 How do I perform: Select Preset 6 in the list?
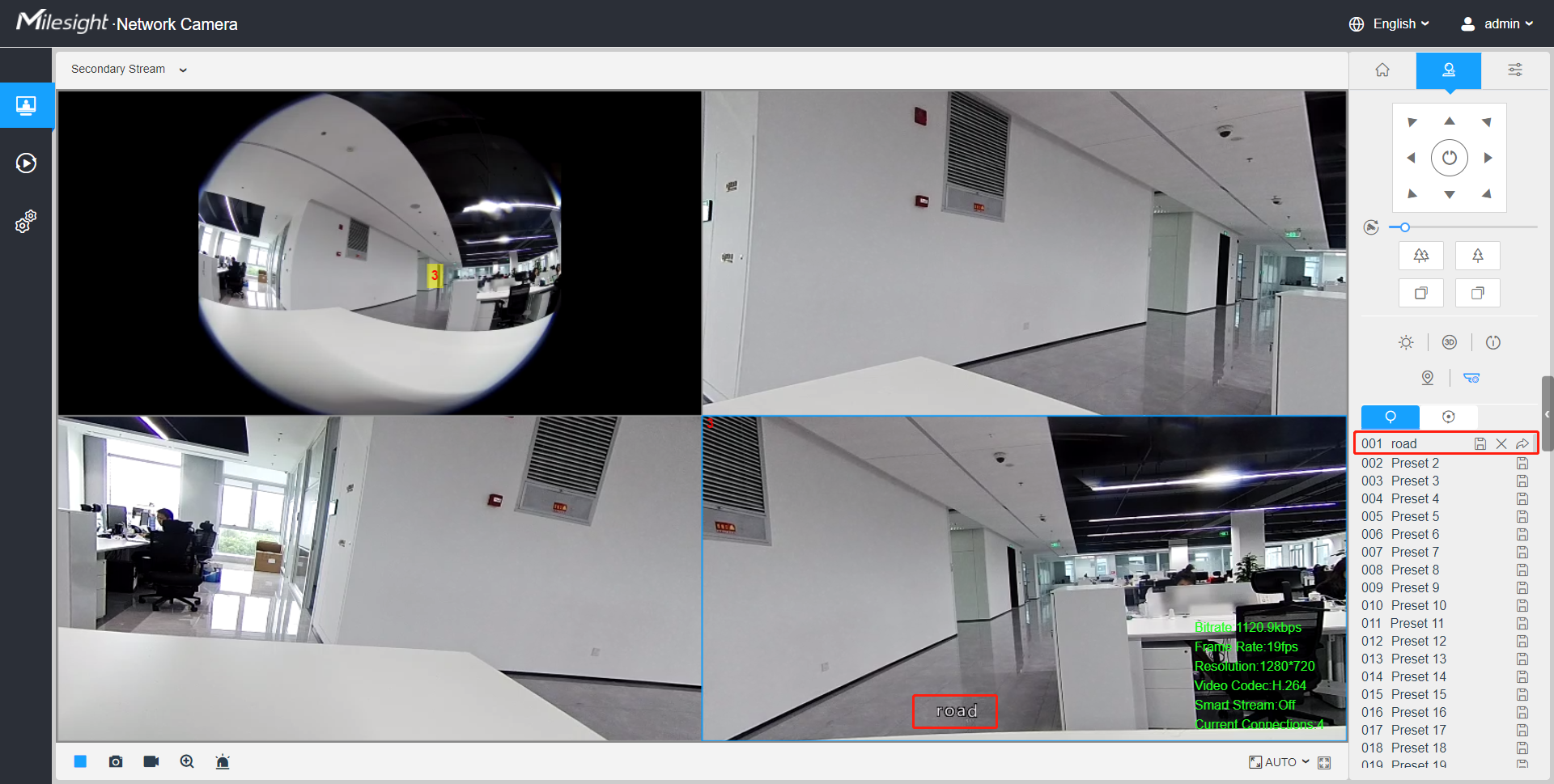click(1446, 534)
